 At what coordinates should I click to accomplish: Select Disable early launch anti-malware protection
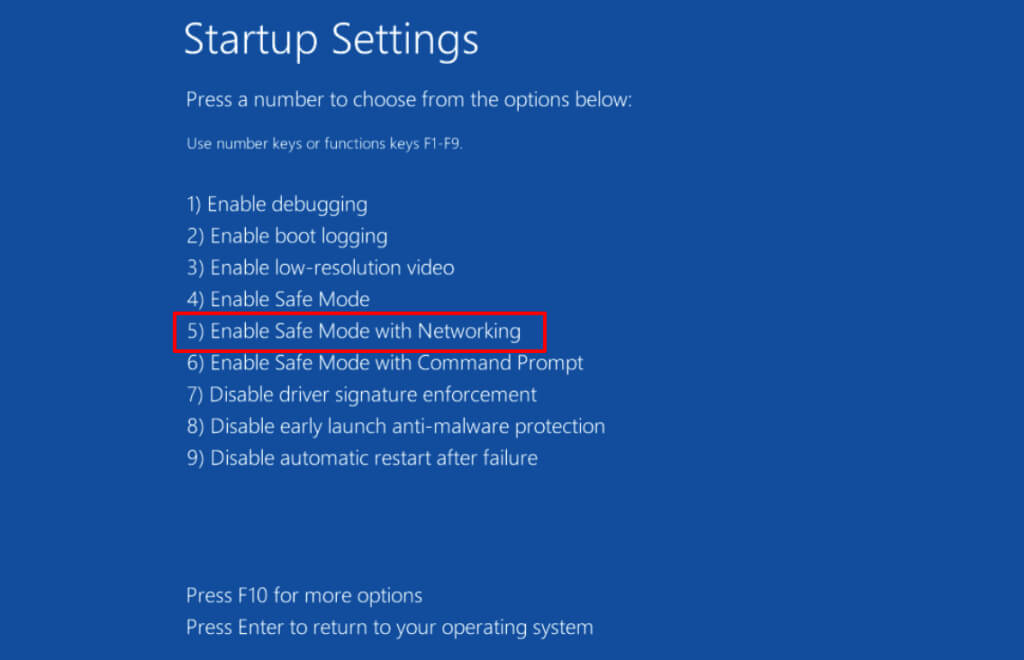[396, 426]
